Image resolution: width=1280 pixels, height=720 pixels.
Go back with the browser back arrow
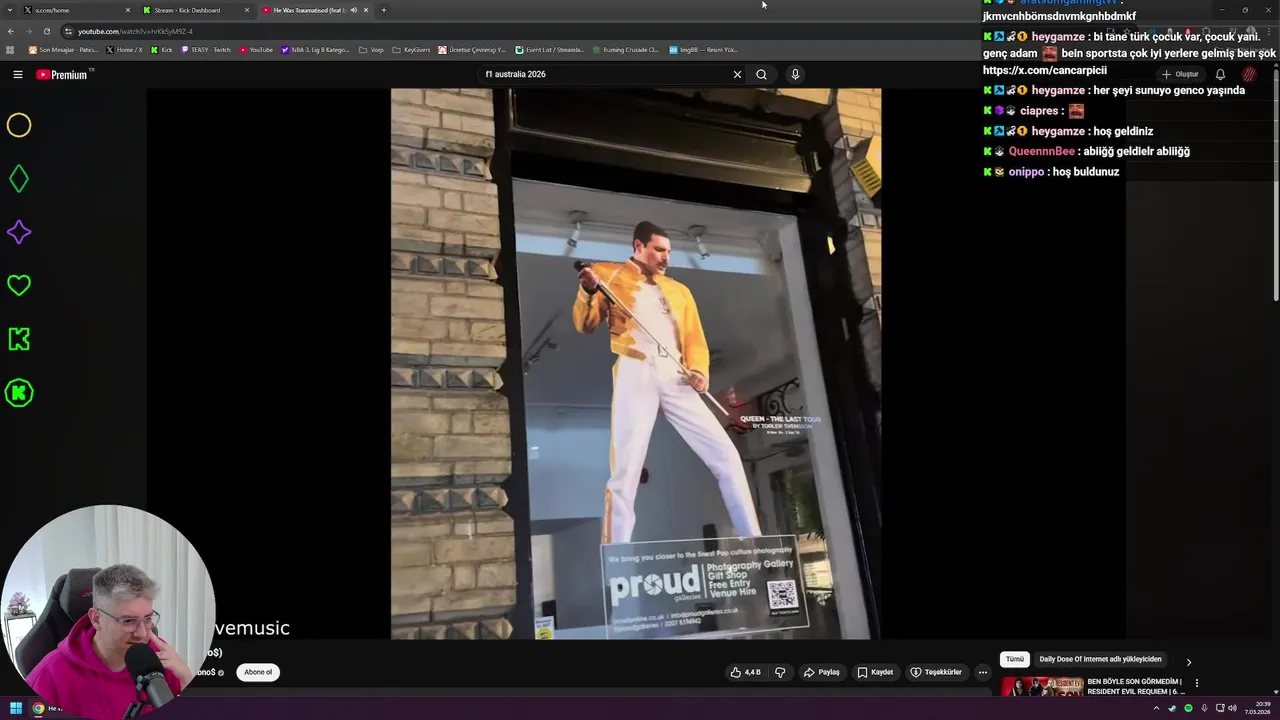11,31
